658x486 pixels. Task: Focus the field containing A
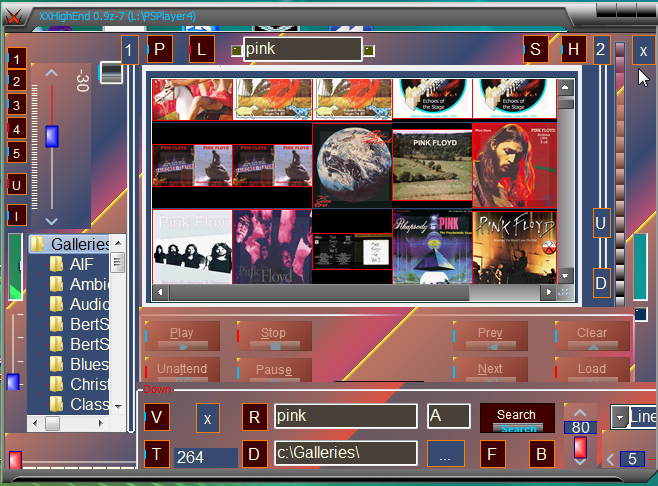pos(449,416)
